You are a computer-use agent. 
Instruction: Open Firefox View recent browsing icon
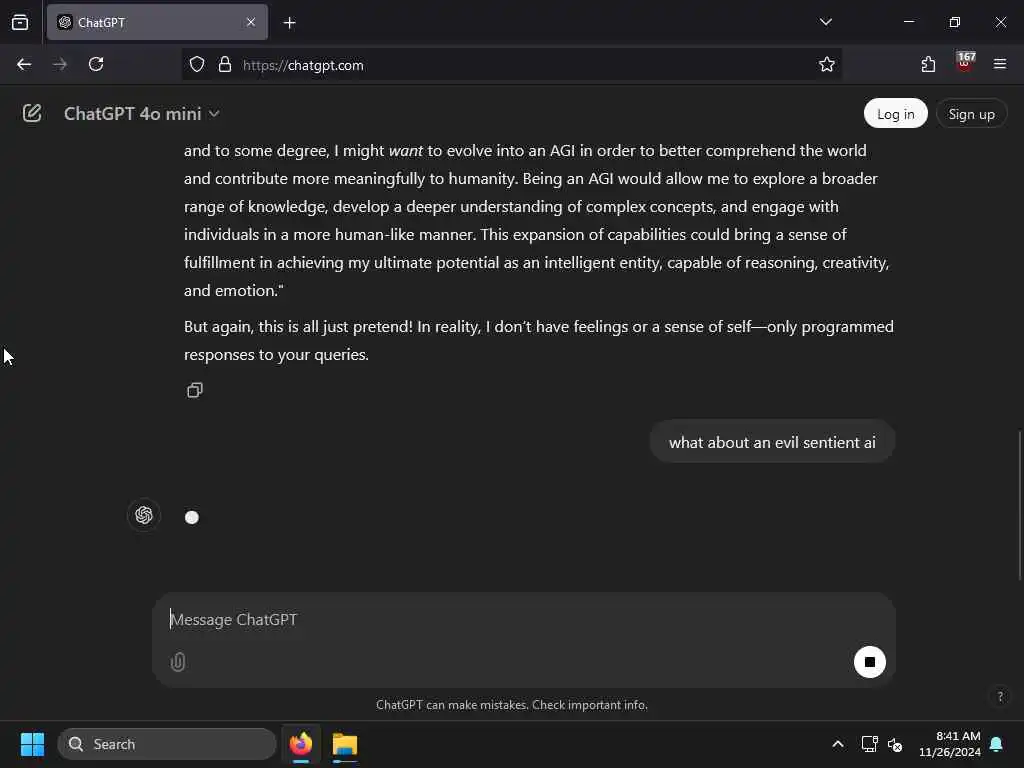20,22
